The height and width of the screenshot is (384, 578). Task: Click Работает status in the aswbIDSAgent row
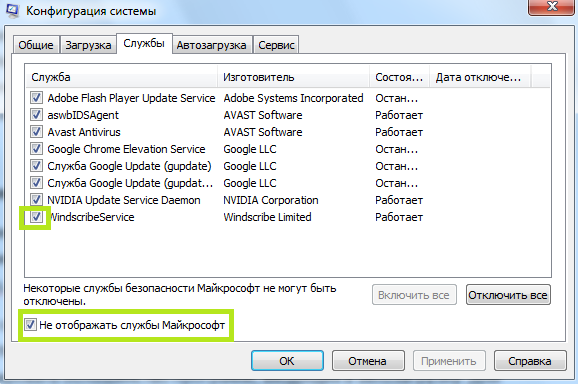tap(399, 115)
